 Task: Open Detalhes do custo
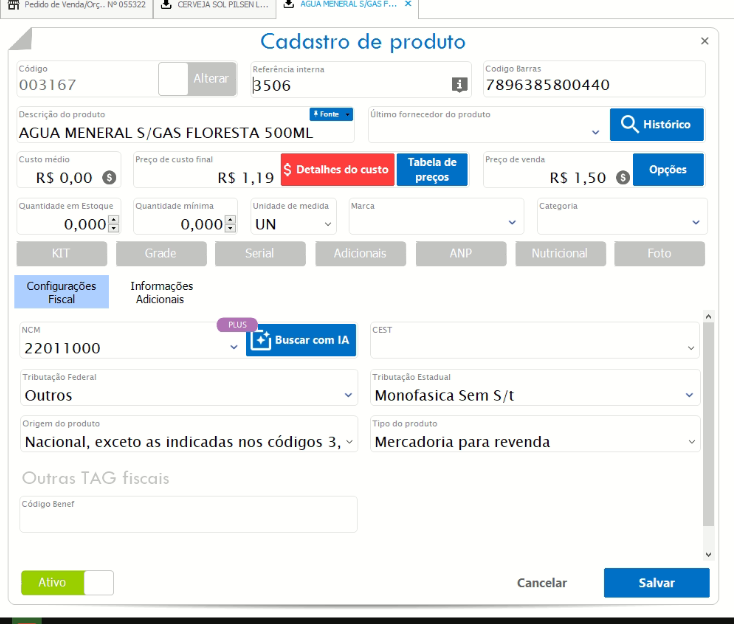[x=337, y=170]
